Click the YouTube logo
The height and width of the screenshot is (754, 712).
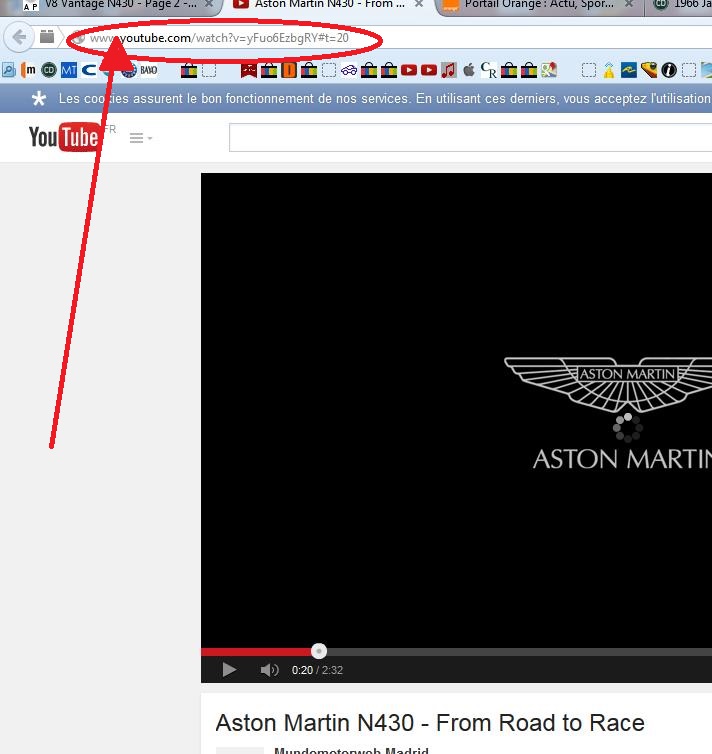pyautogui.click(x=64, y=137)
